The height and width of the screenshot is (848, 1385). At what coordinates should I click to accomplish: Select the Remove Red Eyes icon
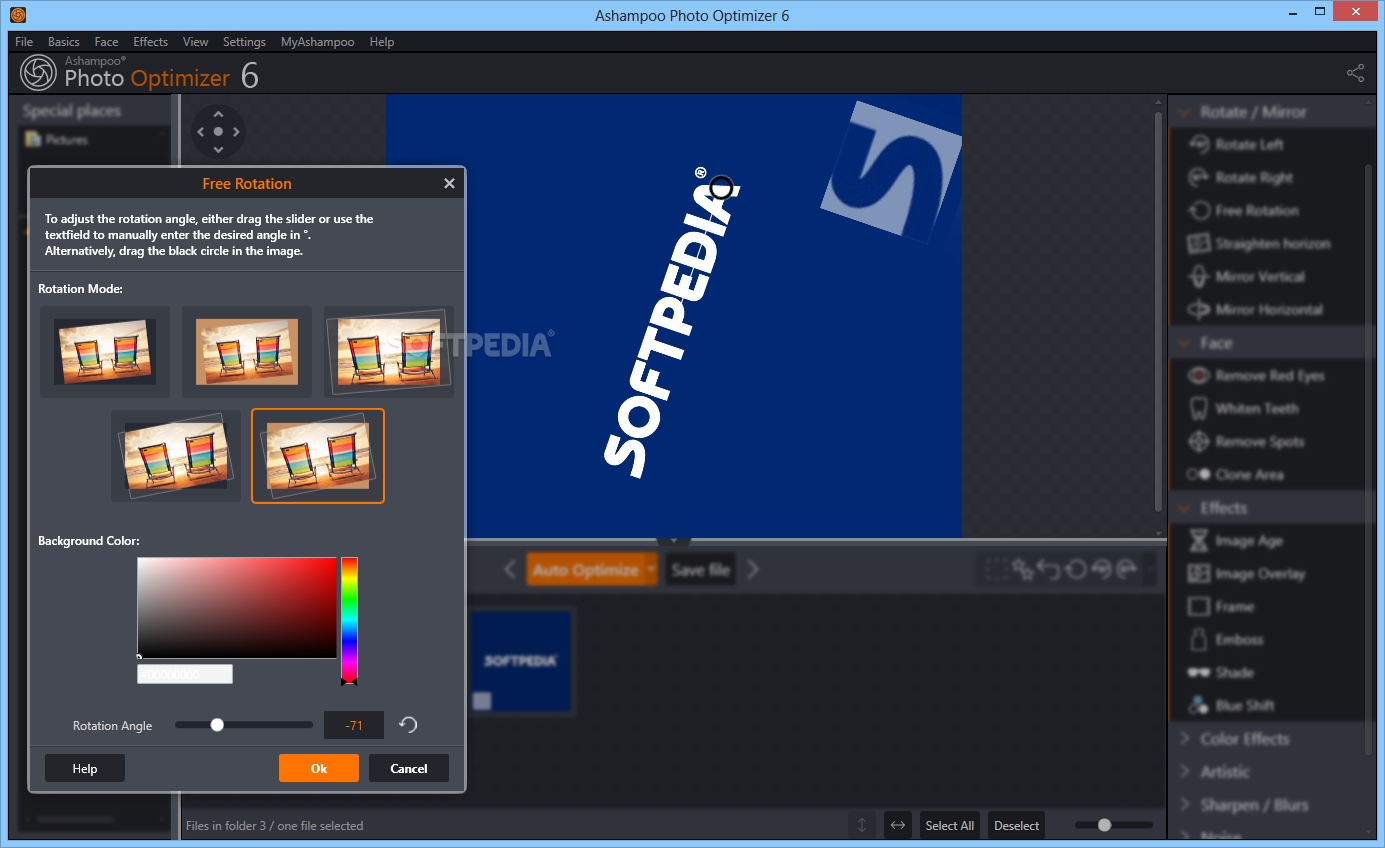coord(1198,376)
